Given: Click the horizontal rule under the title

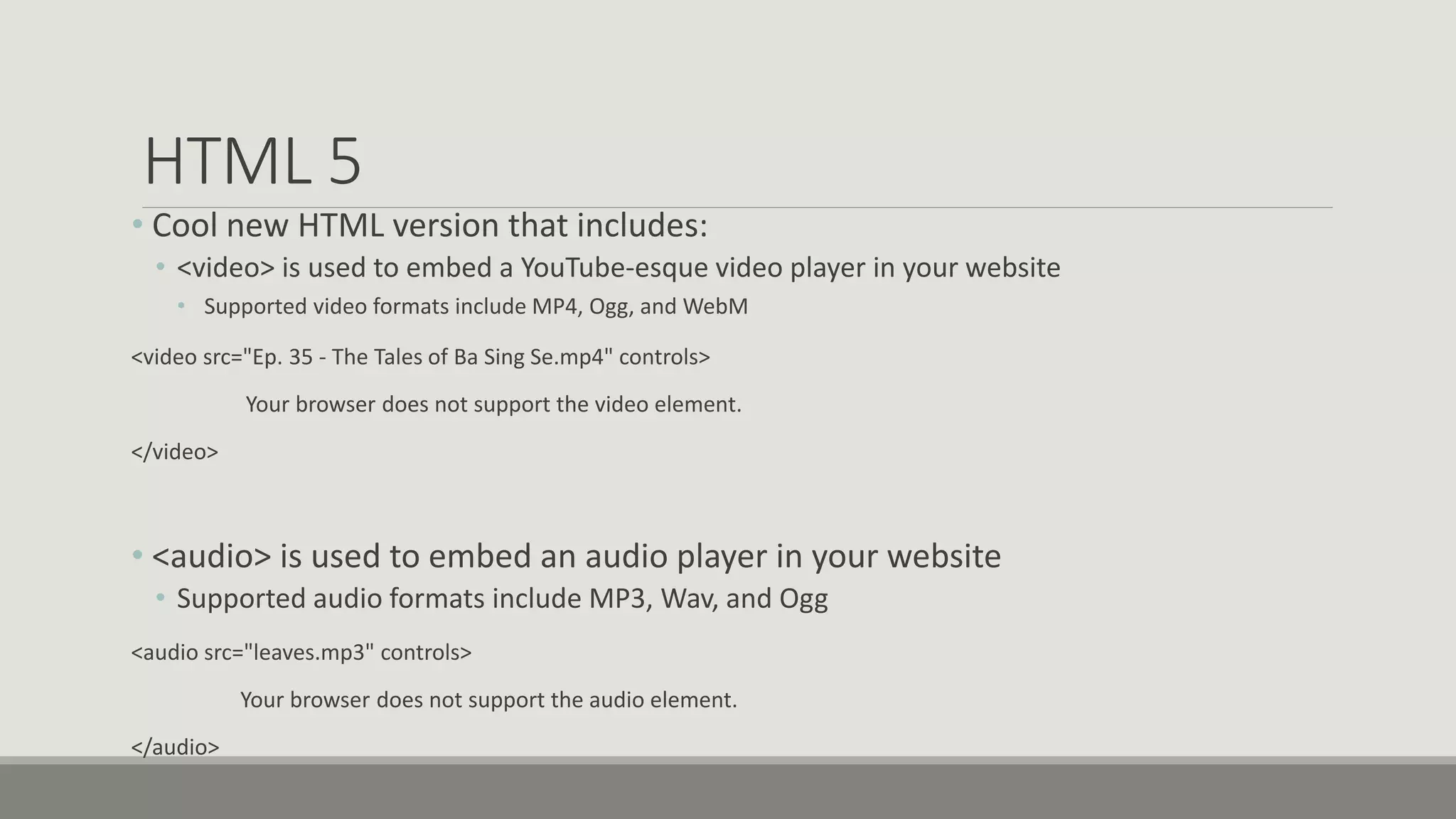Looking at the screenshot, I should pos(737,208).
